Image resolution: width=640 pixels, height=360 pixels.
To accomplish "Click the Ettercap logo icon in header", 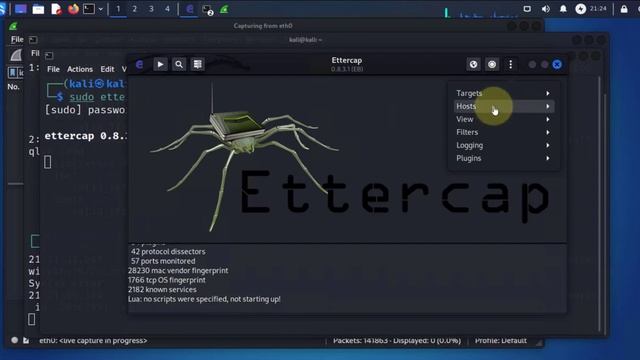I will pos(140,64).
